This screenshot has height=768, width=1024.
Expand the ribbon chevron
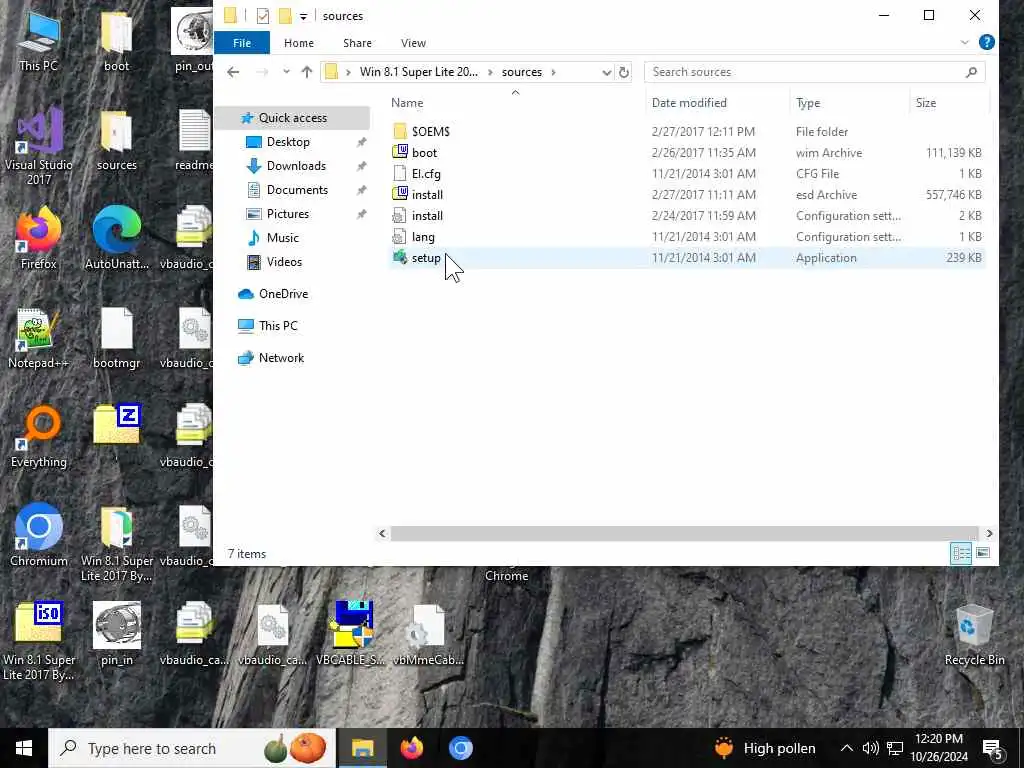coord(965,42)
